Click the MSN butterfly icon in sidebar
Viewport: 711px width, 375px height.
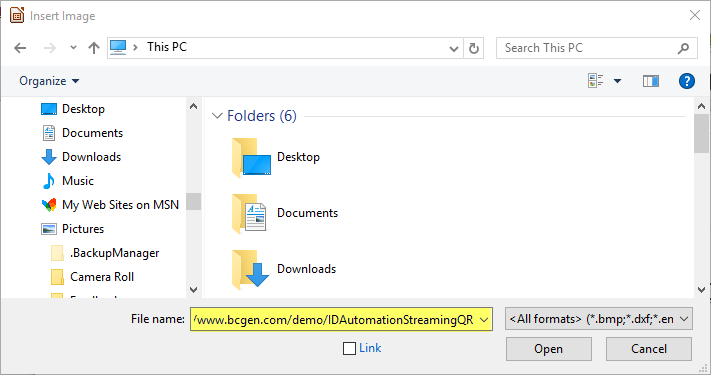pos(49,205)
